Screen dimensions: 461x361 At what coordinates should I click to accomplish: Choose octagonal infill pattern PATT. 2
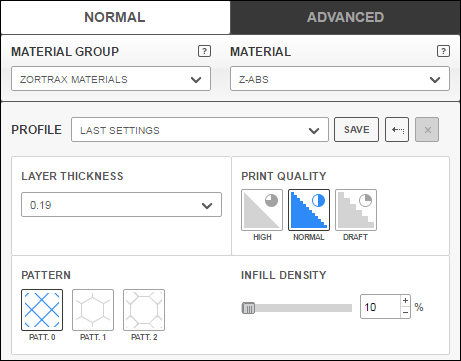[144, 310]
